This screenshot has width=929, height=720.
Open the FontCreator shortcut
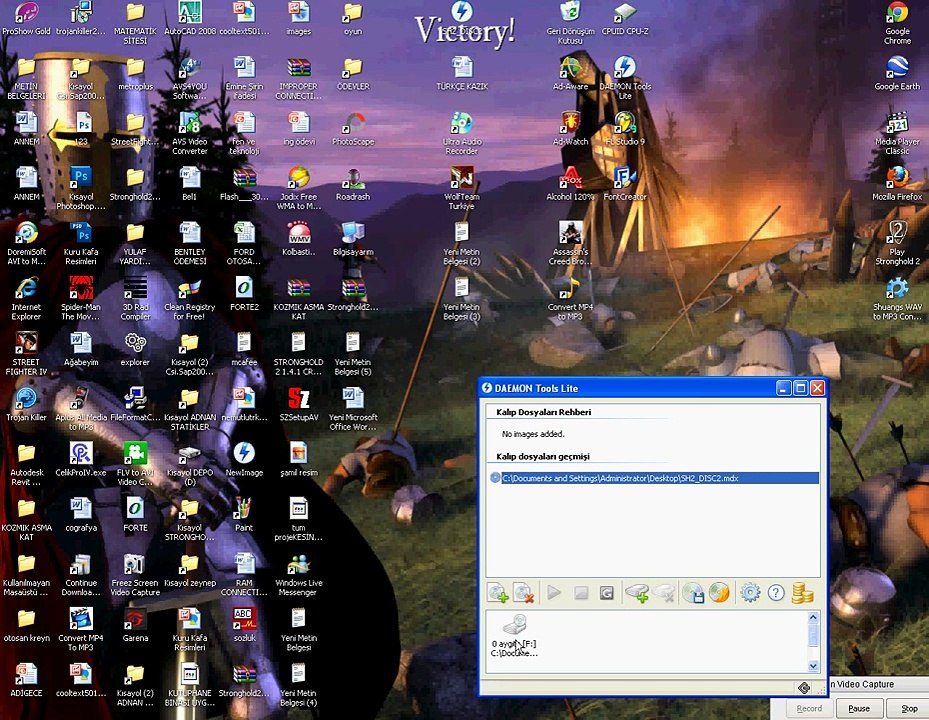click(625, 184)
